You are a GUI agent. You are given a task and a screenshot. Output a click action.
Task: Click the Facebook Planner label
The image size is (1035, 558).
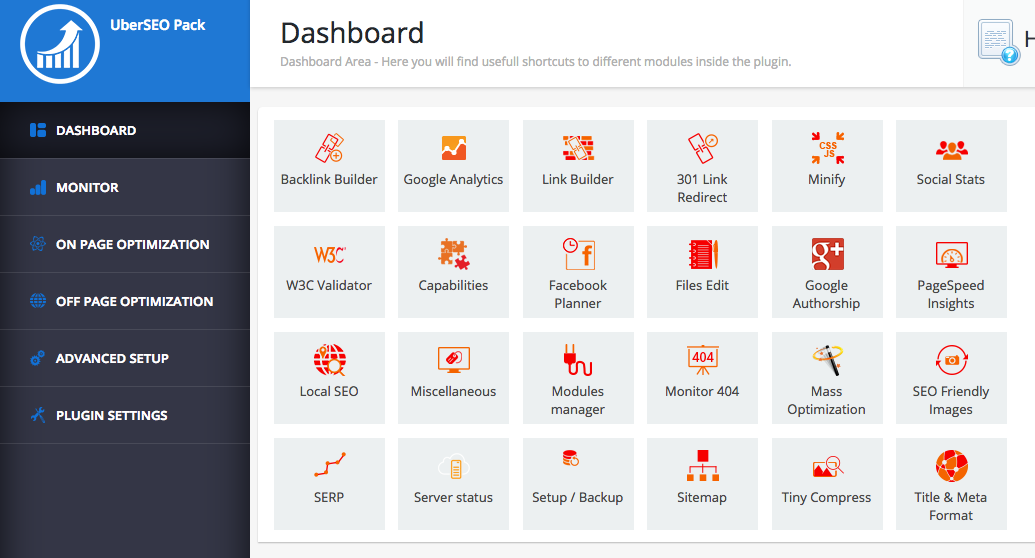[578, 295]
